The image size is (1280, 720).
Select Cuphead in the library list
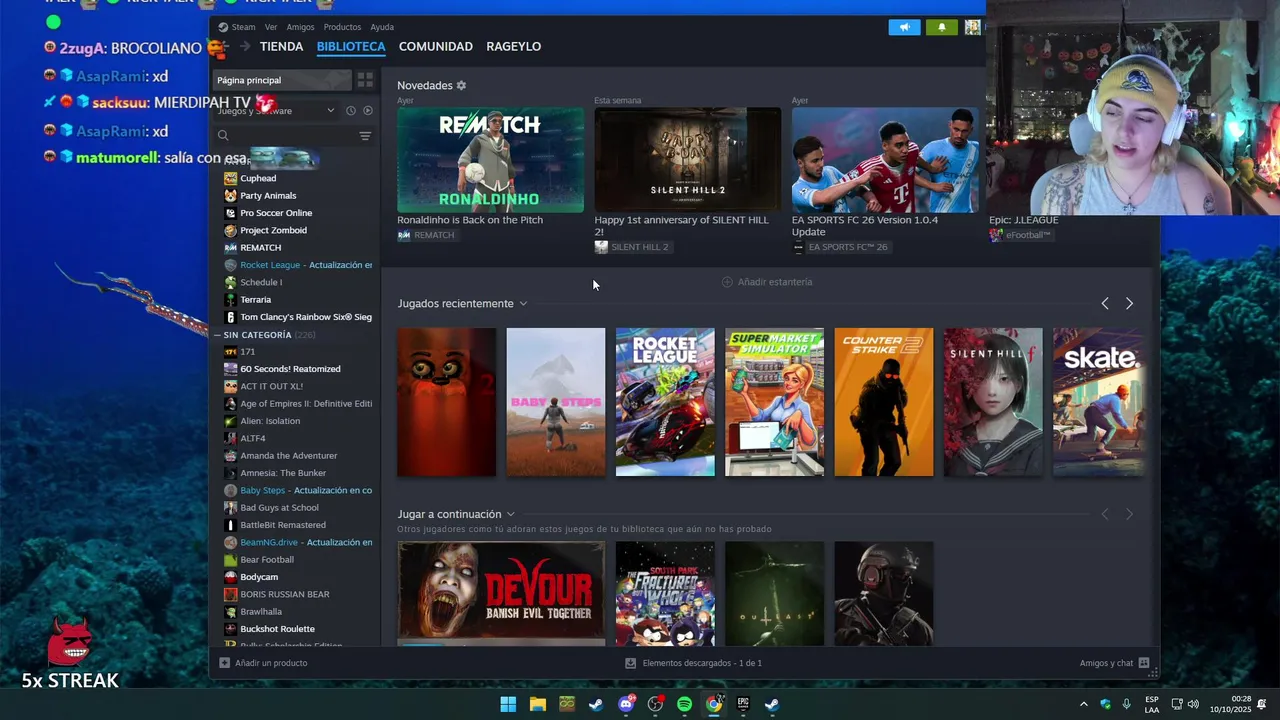[x=258, y=178]
